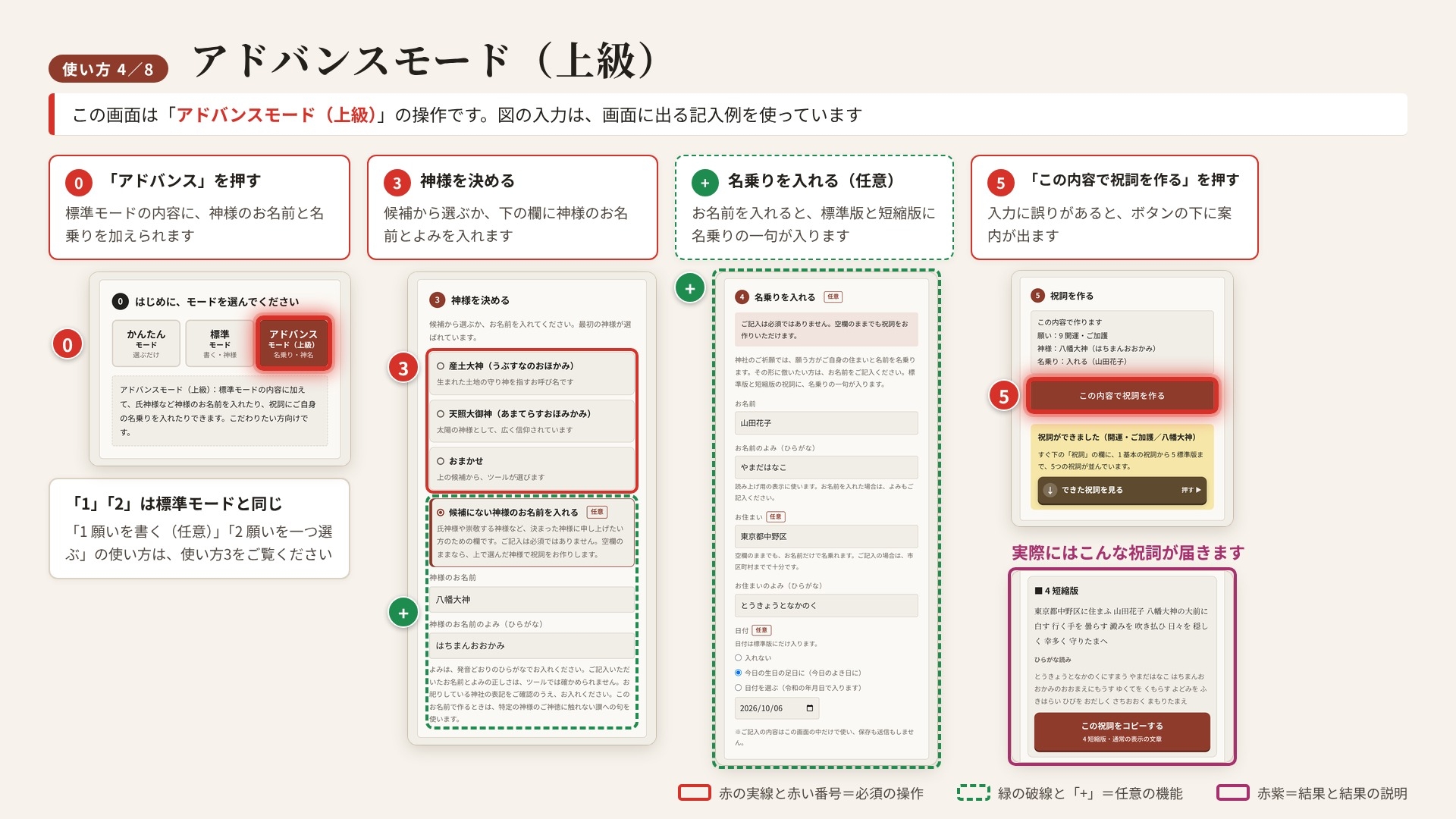Click the よみ field containing はちまんおおかみ
This screenshot has width=1456, height=819.
[532, 646]
